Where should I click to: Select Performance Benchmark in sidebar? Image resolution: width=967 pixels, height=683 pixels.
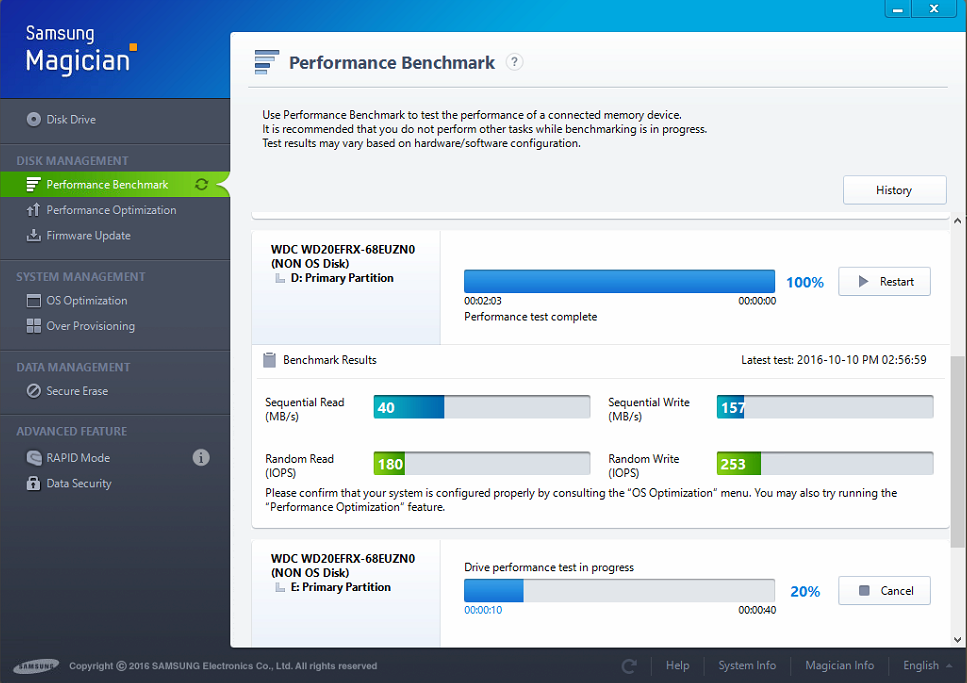point(115,184)
